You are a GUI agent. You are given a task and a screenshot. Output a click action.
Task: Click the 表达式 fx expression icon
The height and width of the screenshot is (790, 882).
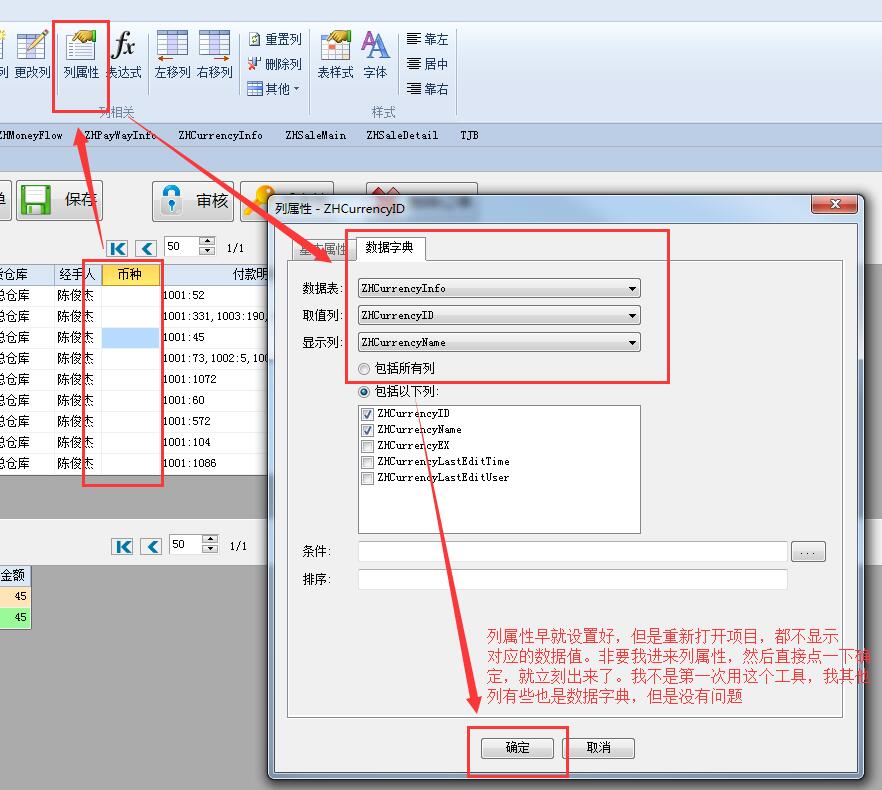(124, 54)
